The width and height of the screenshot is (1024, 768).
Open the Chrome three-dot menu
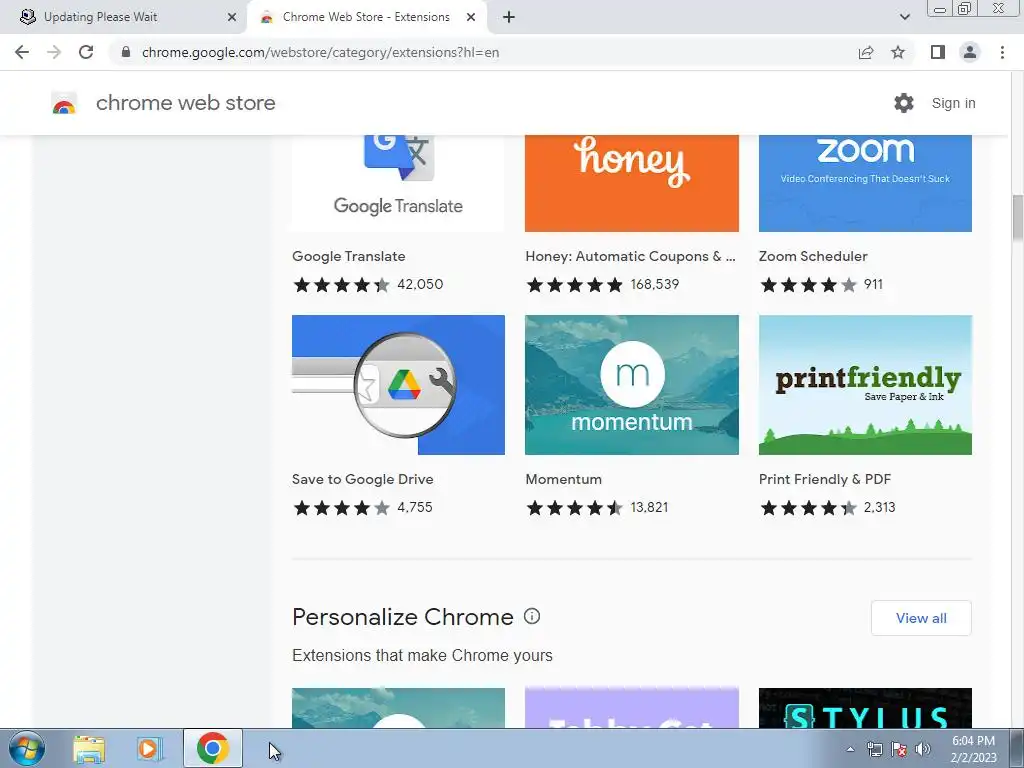tap(1002, 52)
